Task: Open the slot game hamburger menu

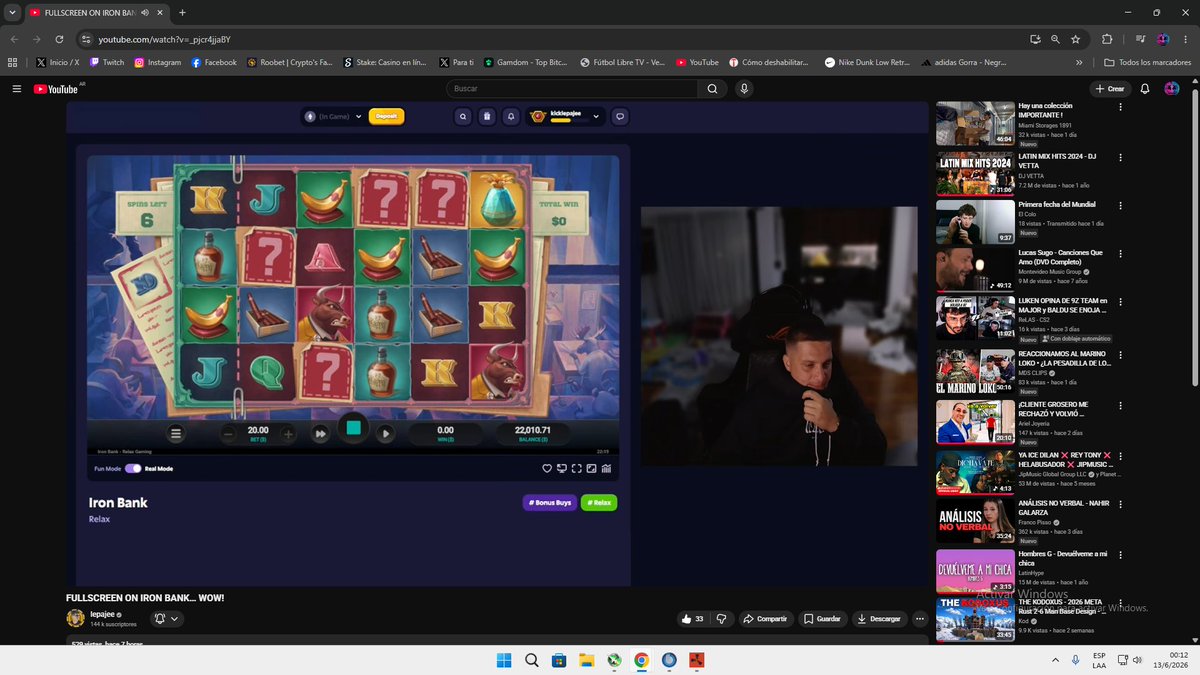Action: pyautogui.click(x=176, y=434)
